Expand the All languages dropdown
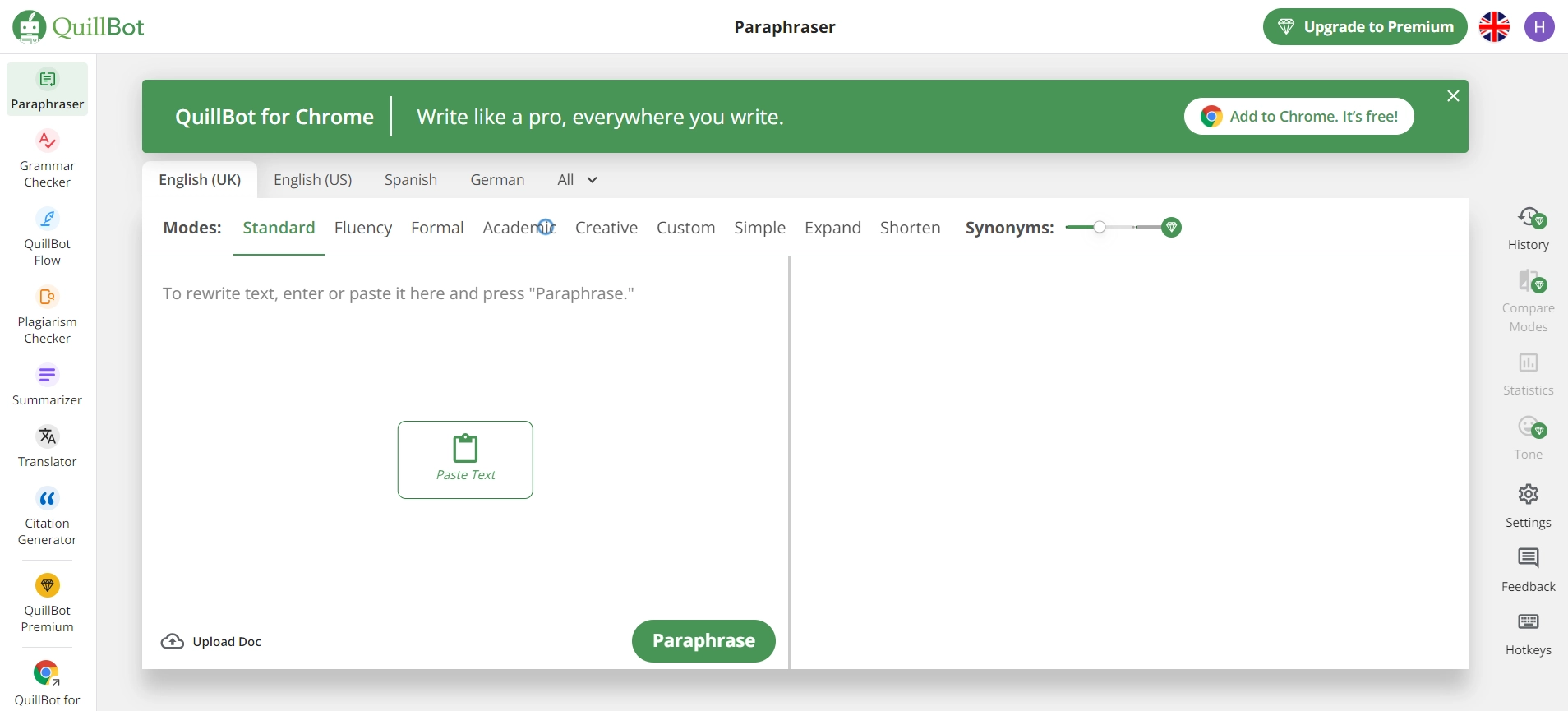 tap(577, 180)
